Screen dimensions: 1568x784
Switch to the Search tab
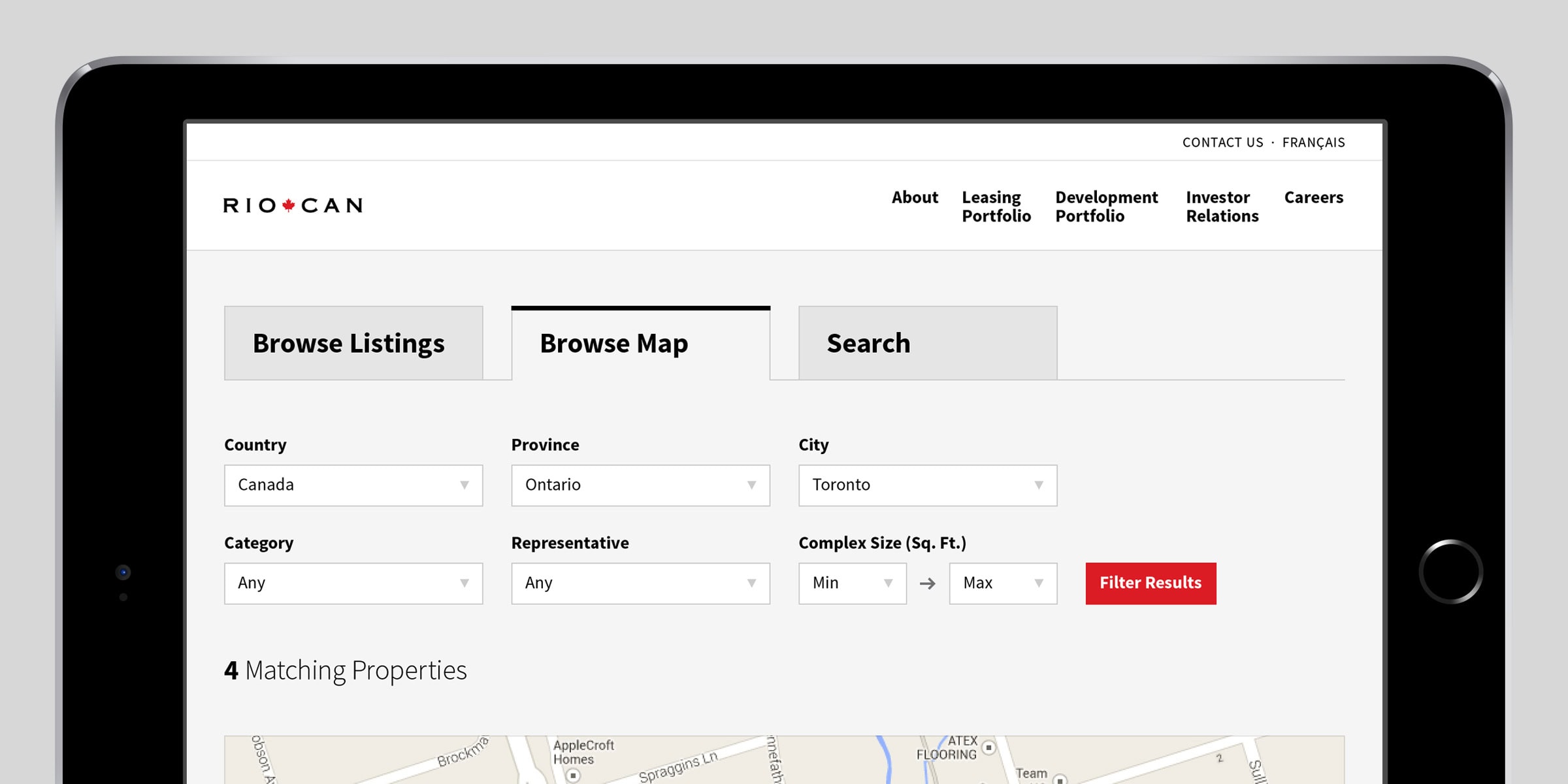927,344
